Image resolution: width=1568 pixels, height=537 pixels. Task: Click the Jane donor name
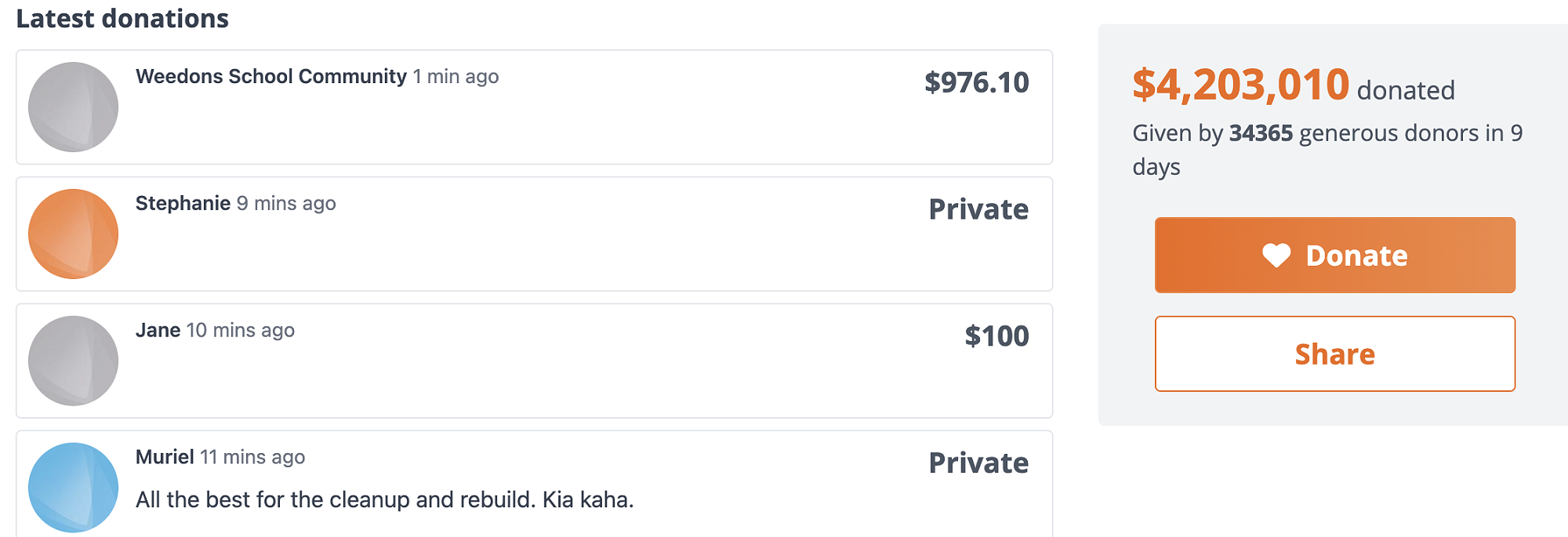click(x=158, y=331)
